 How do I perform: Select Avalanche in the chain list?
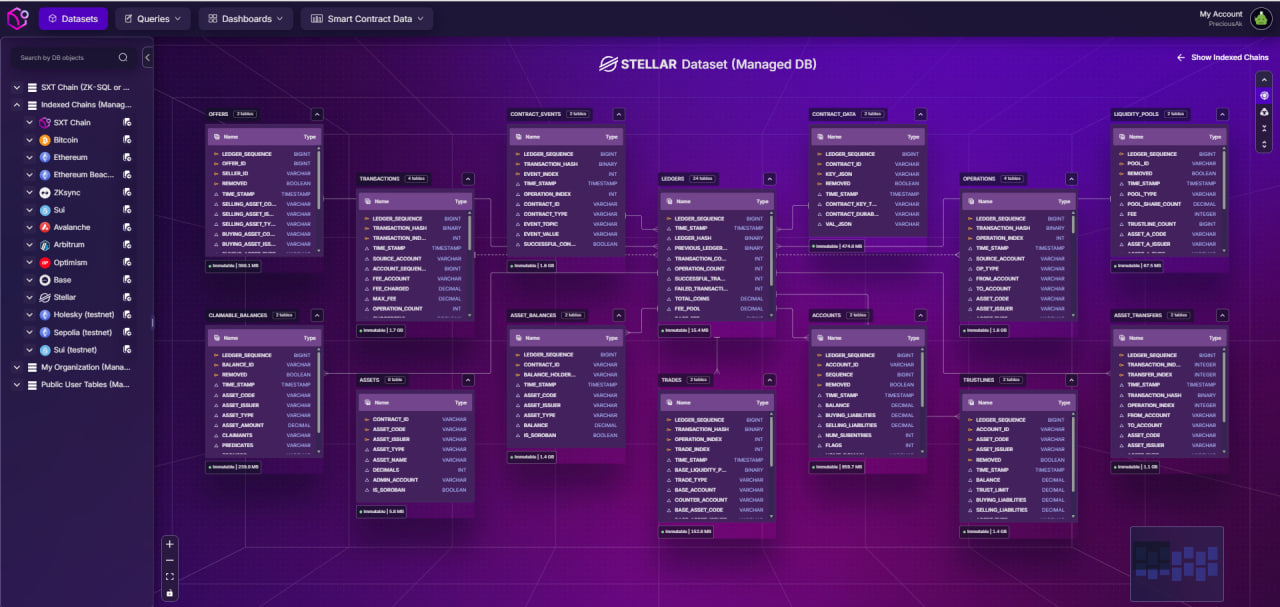pyautogui.click(x=72, y=227)
